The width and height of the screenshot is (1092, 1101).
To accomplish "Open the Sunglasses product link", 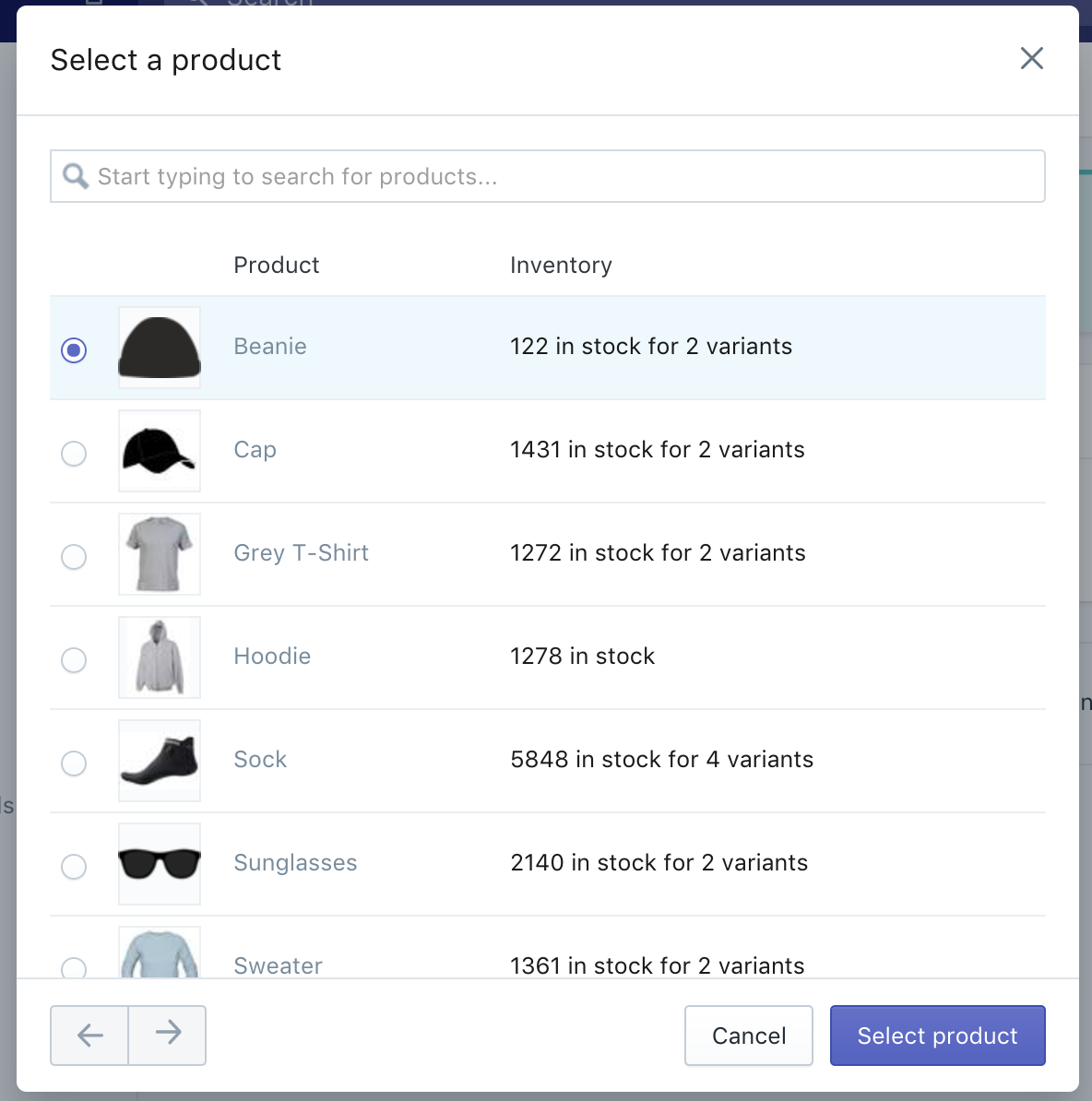I will coord(295,863).
